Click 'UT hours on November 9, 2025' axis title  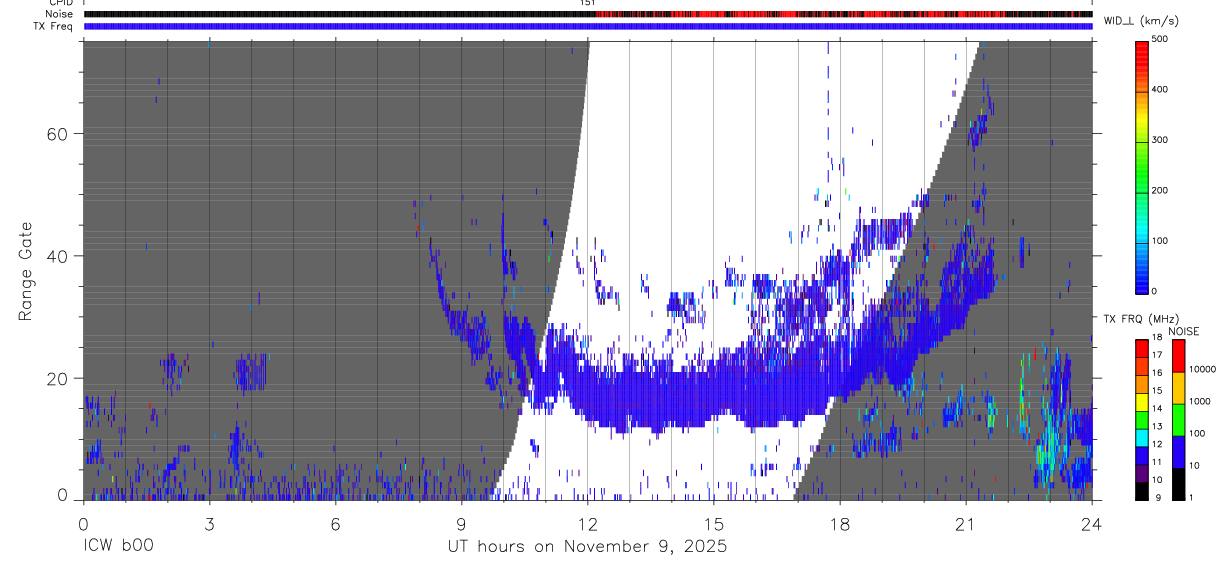pyautogui.click(x=586, y=547)
